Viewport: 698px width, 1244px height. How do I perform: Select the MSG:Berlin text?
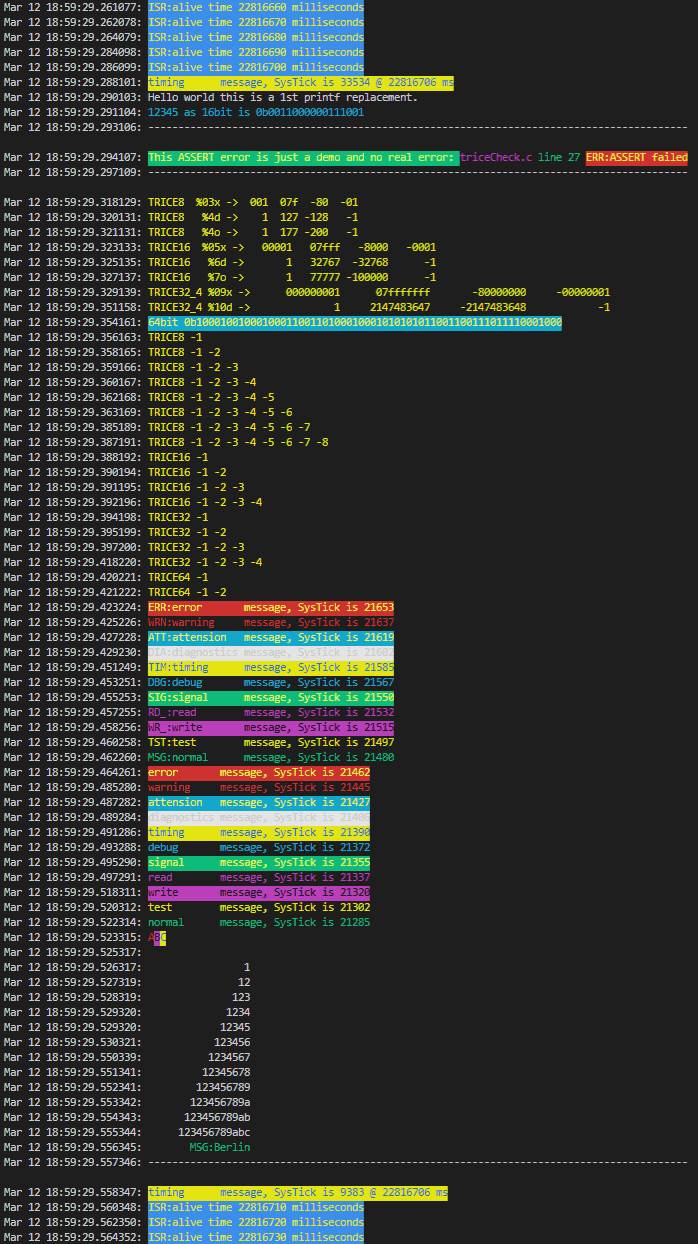220,1147
